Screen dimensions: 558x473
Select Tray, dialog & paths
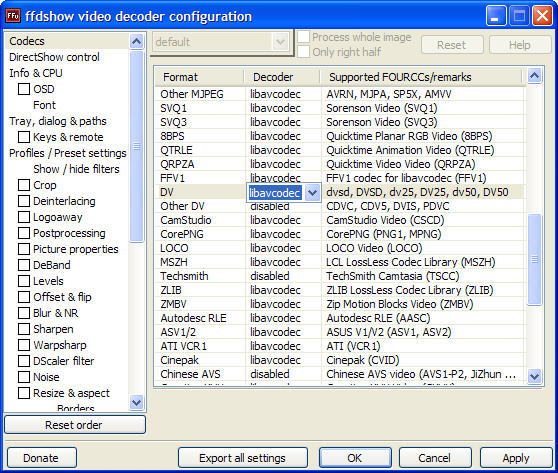pyautogui.click(x=58, y=121)
